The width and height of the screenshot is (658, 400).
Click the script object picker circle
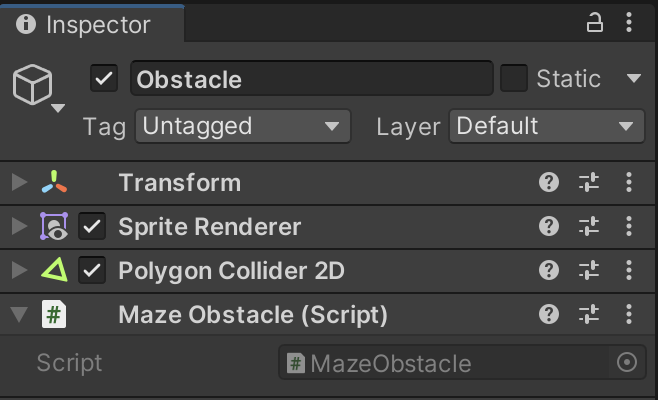pos(627,362)
